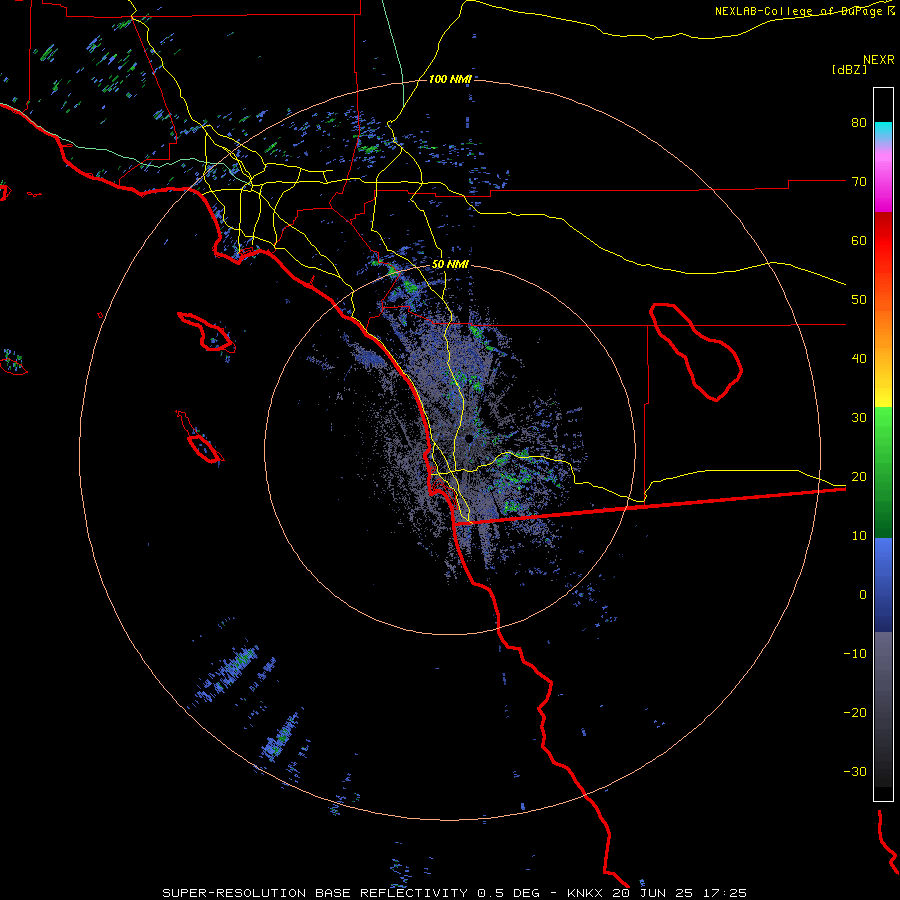Select the 30 value on the dBZ scale
900x900 pixels.
[859, 418]
